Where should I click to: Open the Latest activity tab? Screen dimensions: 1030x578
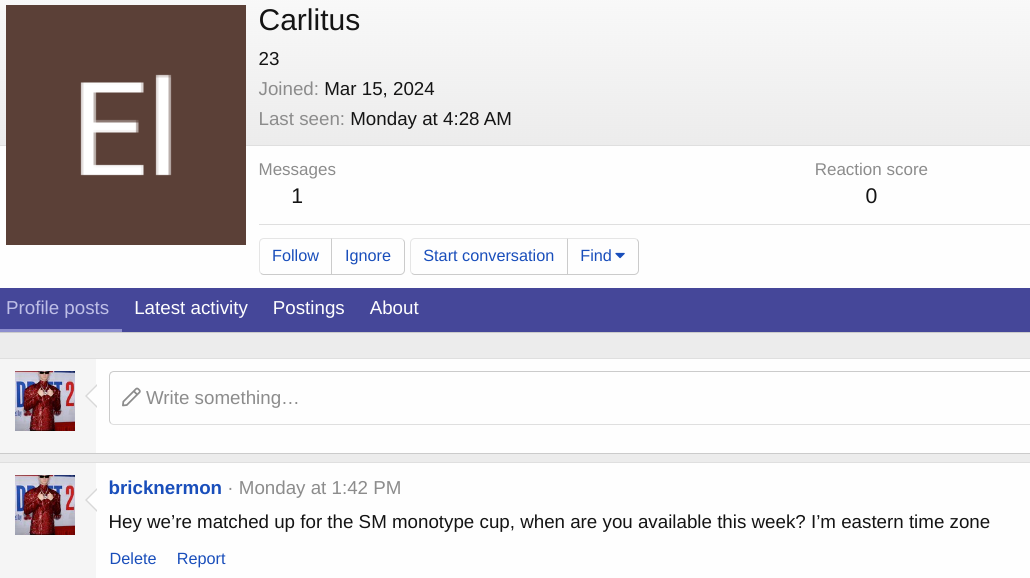191,308
